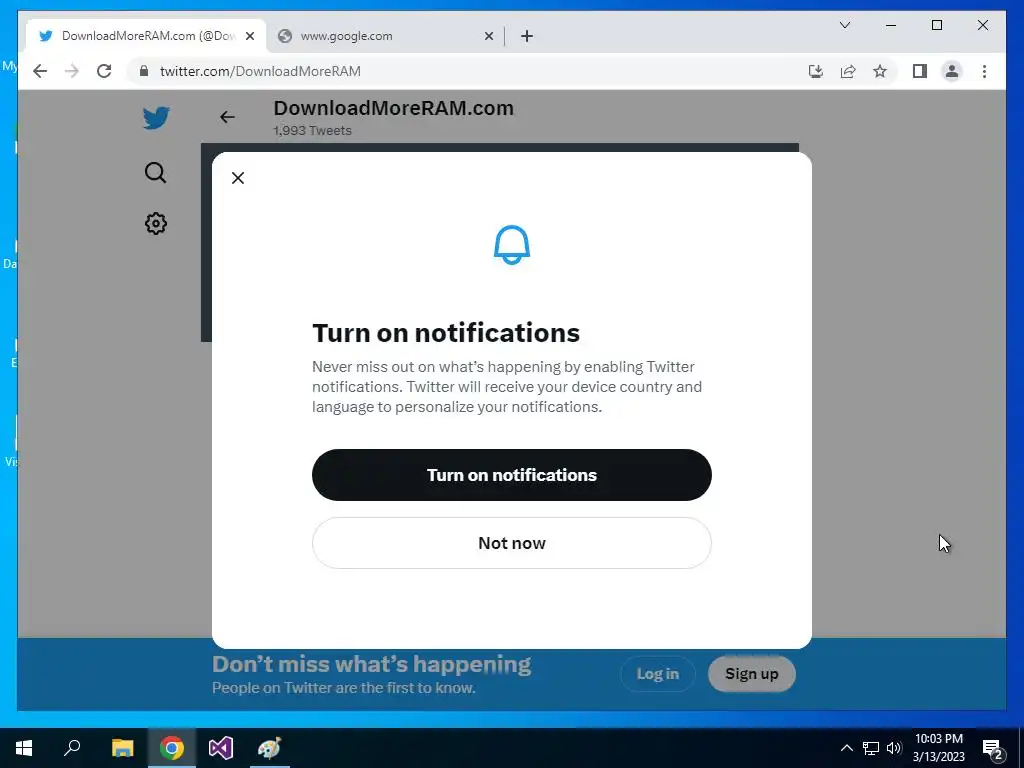Image resolution: width=1024 pixels, height=768 pixels.
Task: Bookmark this page with star icon
Action: (880, 71)
